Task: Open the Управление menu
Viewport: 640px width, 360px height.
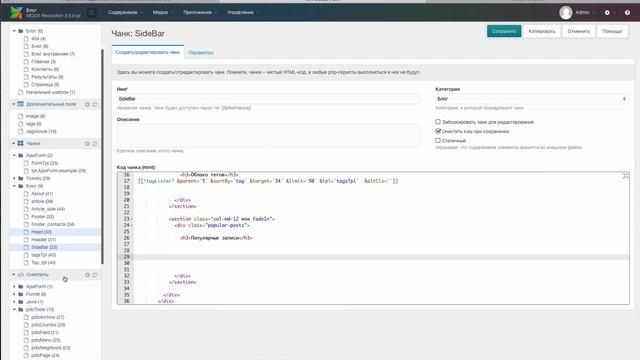Action: (243, 13)
